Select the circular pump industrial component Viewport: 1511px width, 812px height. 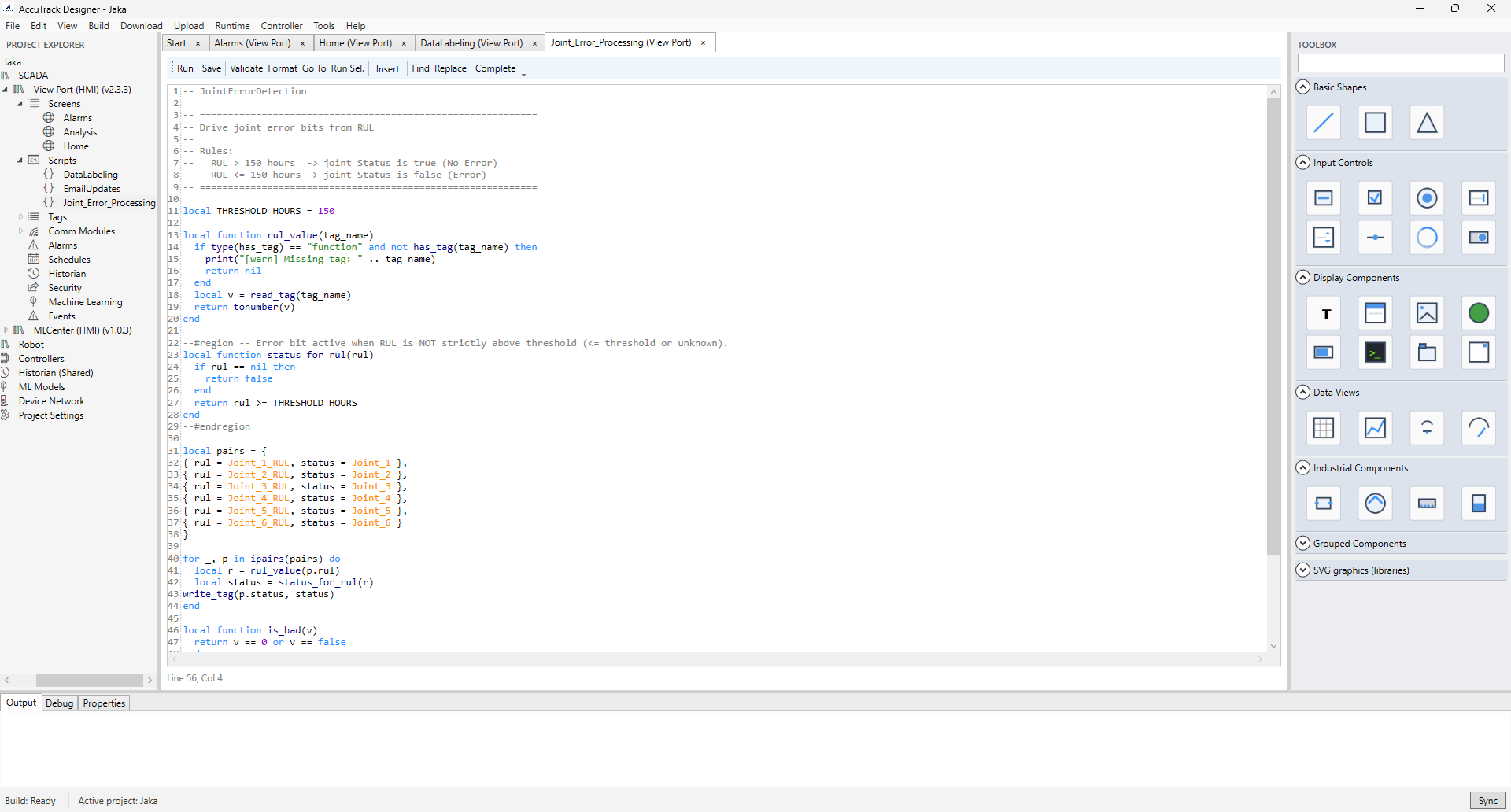click(x=1376, y=504)
